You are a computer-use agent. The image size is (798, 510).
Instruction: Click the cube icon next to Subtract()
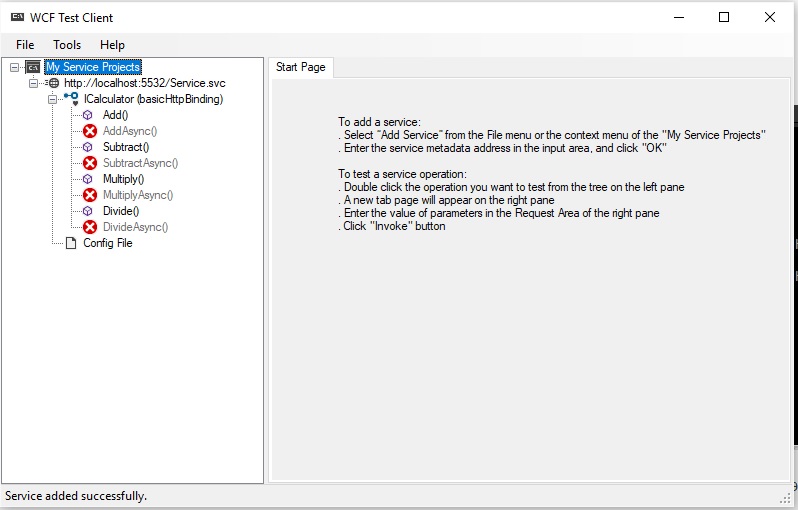coord(88,147)
